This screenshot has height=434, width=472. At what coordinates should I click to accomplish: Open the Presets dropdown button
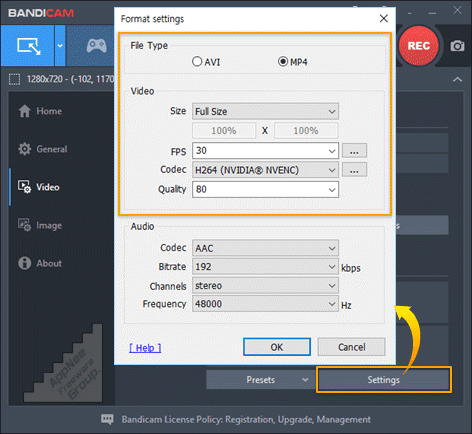[x=260, y=380]
